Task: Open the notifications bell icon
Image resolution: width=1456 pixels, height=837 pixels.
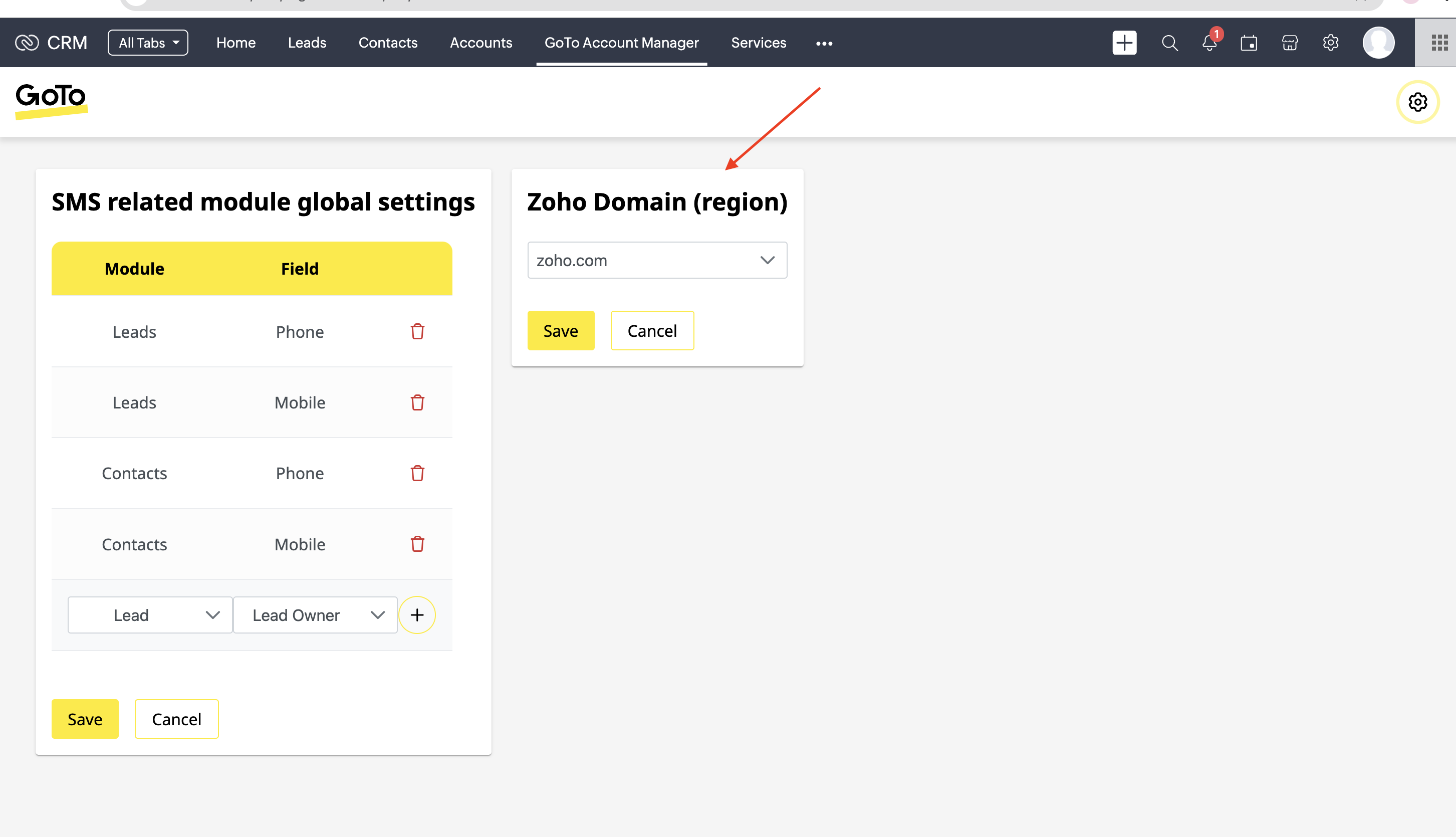Action: click(x=1210, y=43)
